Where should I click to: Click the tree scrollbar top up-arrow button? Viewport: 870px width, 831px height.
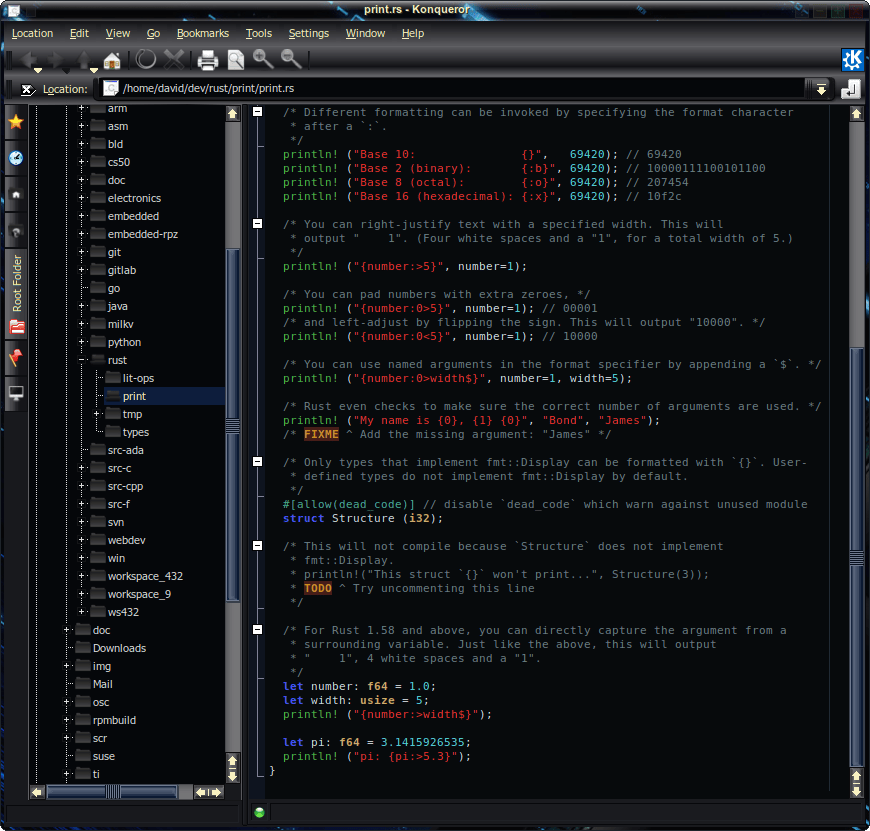pyautogui.click(x=232, y=114)
